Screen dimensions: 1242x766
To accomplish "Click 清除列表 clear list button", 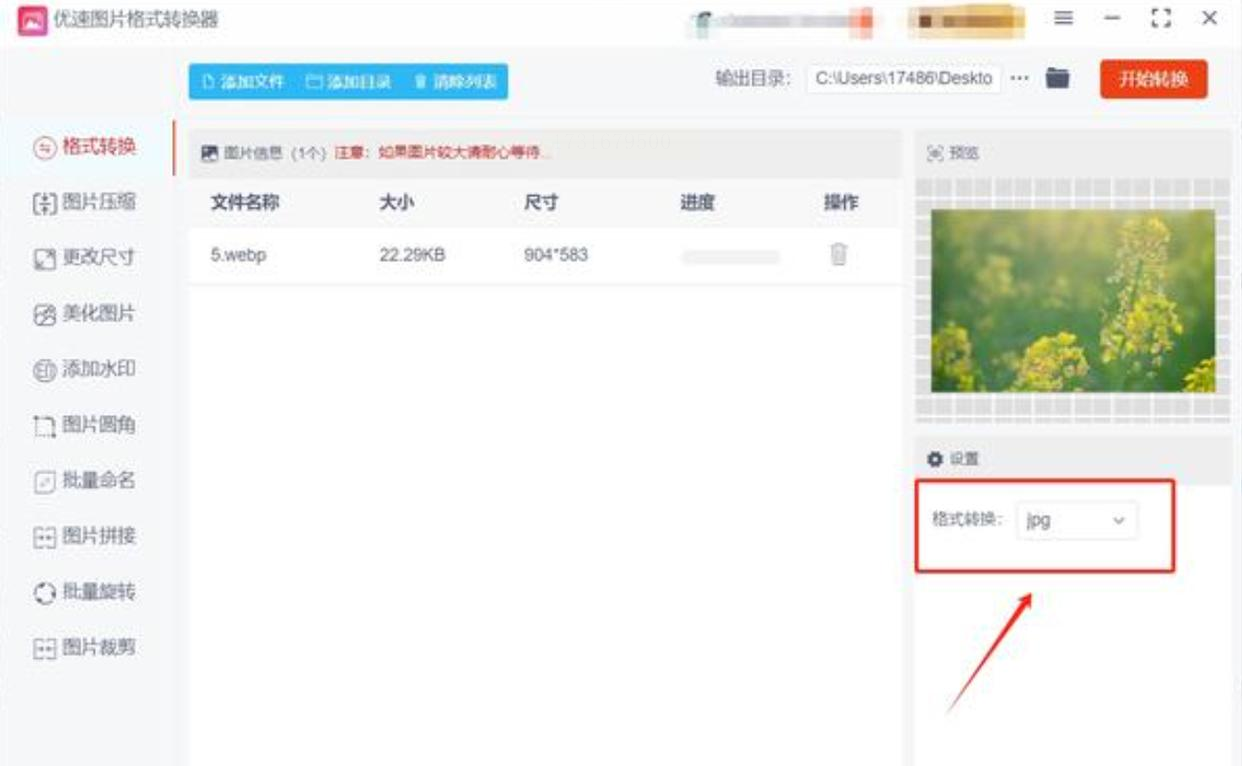I will click(455, 82).
